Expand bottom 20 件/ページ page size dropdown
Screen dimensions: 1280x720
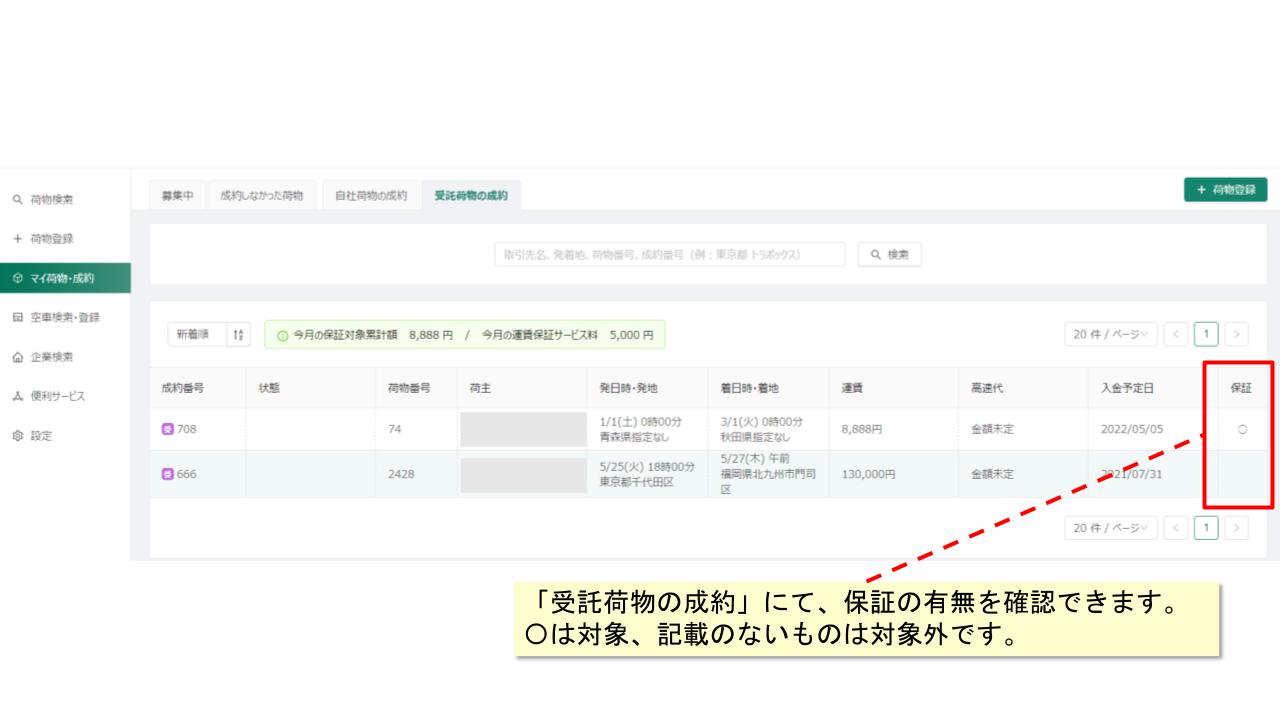coord(1111,527)
